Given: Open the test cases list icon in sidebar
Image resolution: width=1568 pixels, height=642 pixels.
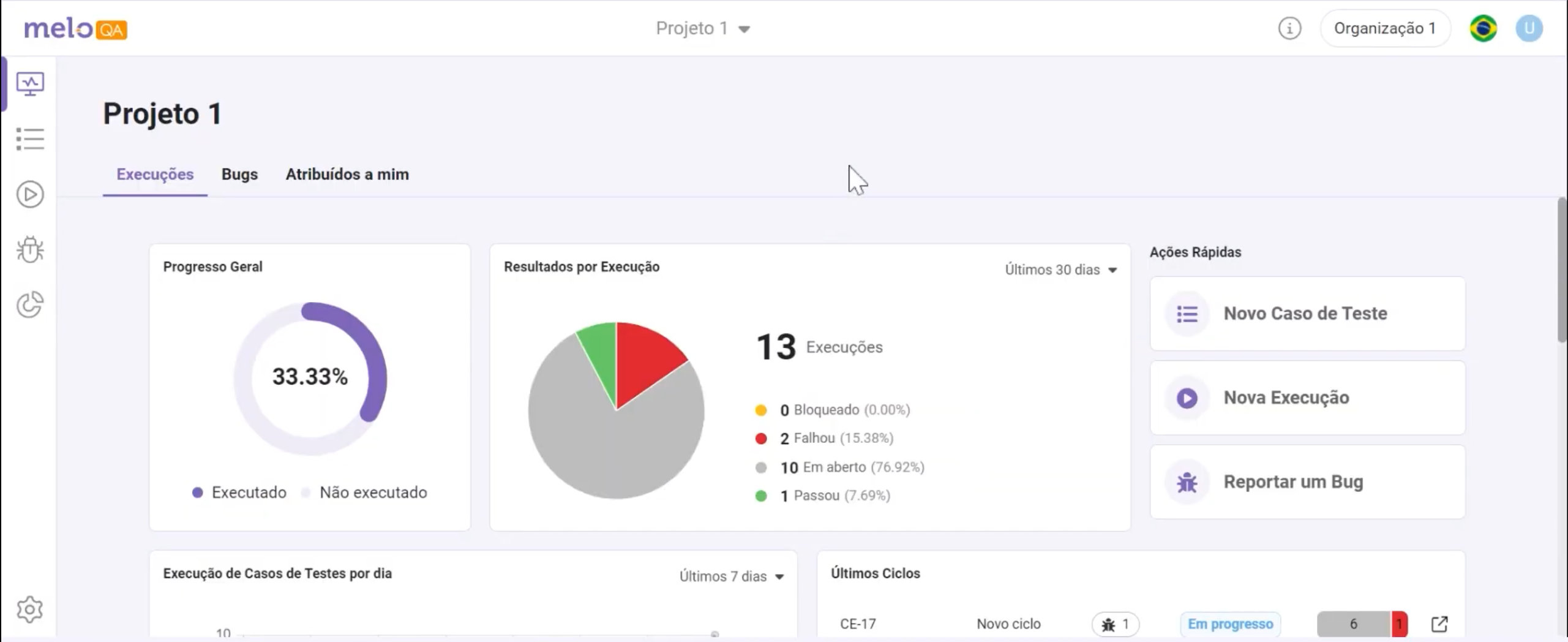Looking at the screenshot, I should coord(30,139).
